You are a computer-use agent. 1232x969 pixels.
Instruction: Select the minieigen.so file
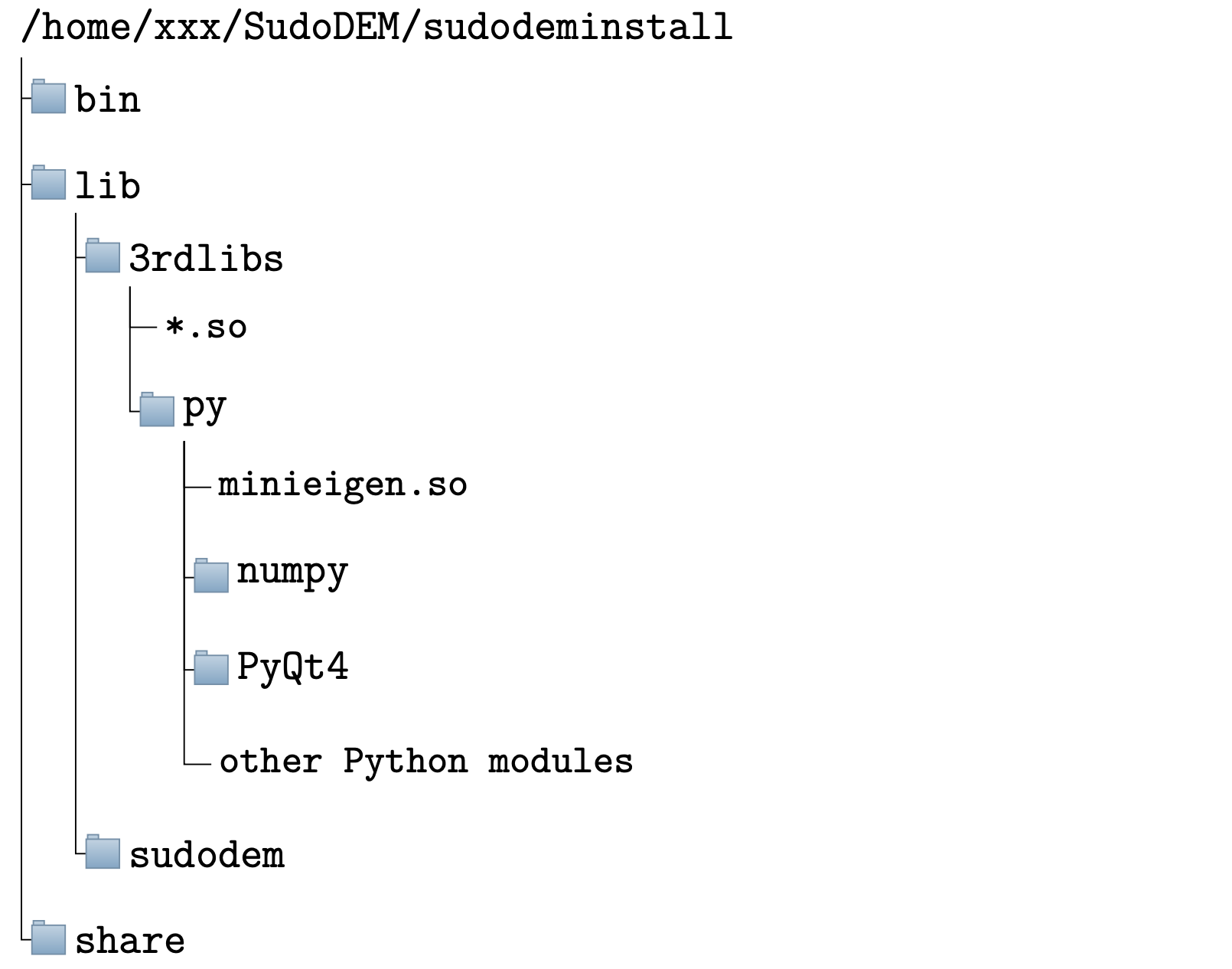[342, 484]
